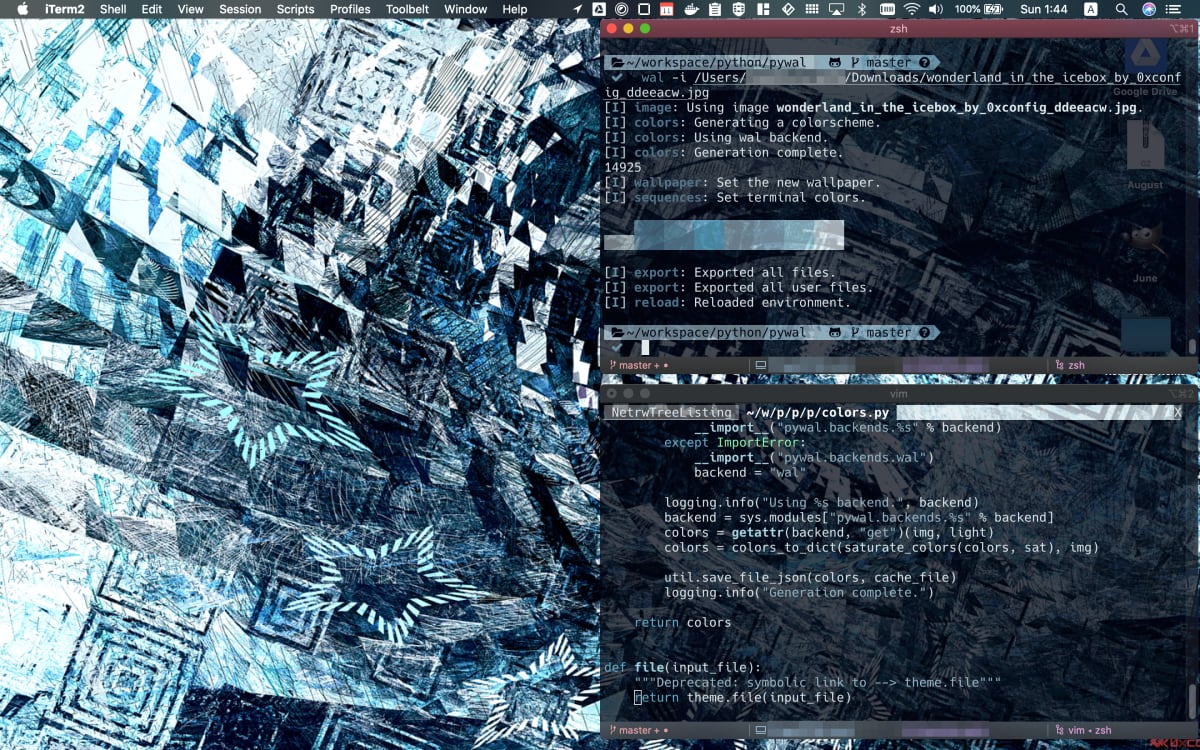Click 'Reloaded environment.' output line
Image resolution: width=1200 pixels, height=750 pixels.
728,302
